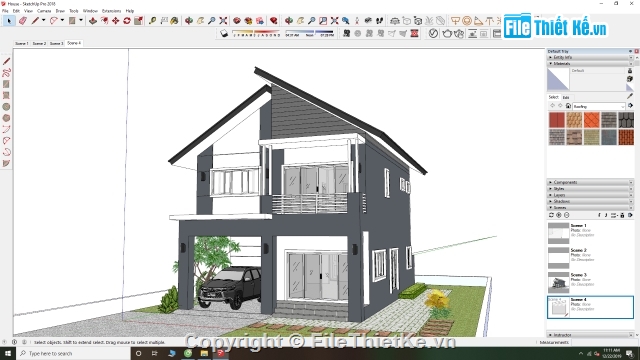
Task: Open File Explorer from the taskbar
Action: [204, 353]
